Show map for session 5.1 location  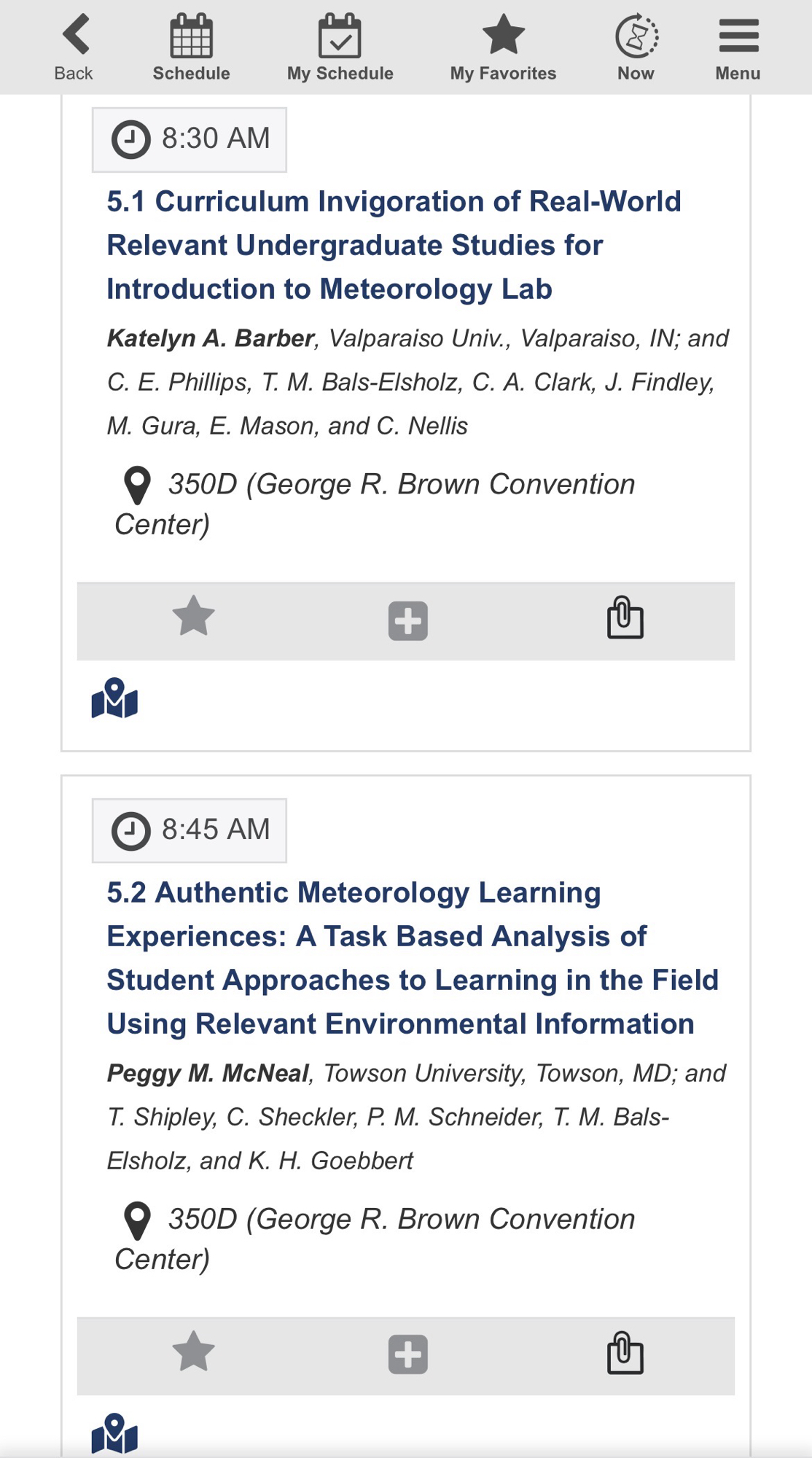pyautogui.click(x=114, y=699)
